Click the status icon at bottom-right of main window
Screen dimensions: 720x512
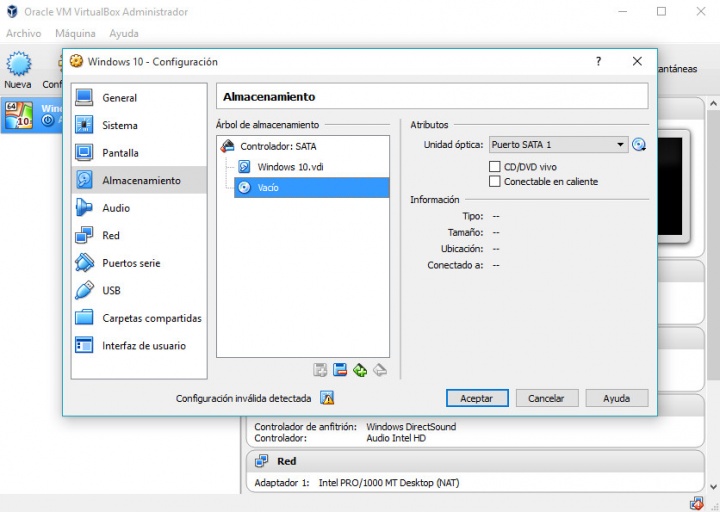tap(696, 504)
